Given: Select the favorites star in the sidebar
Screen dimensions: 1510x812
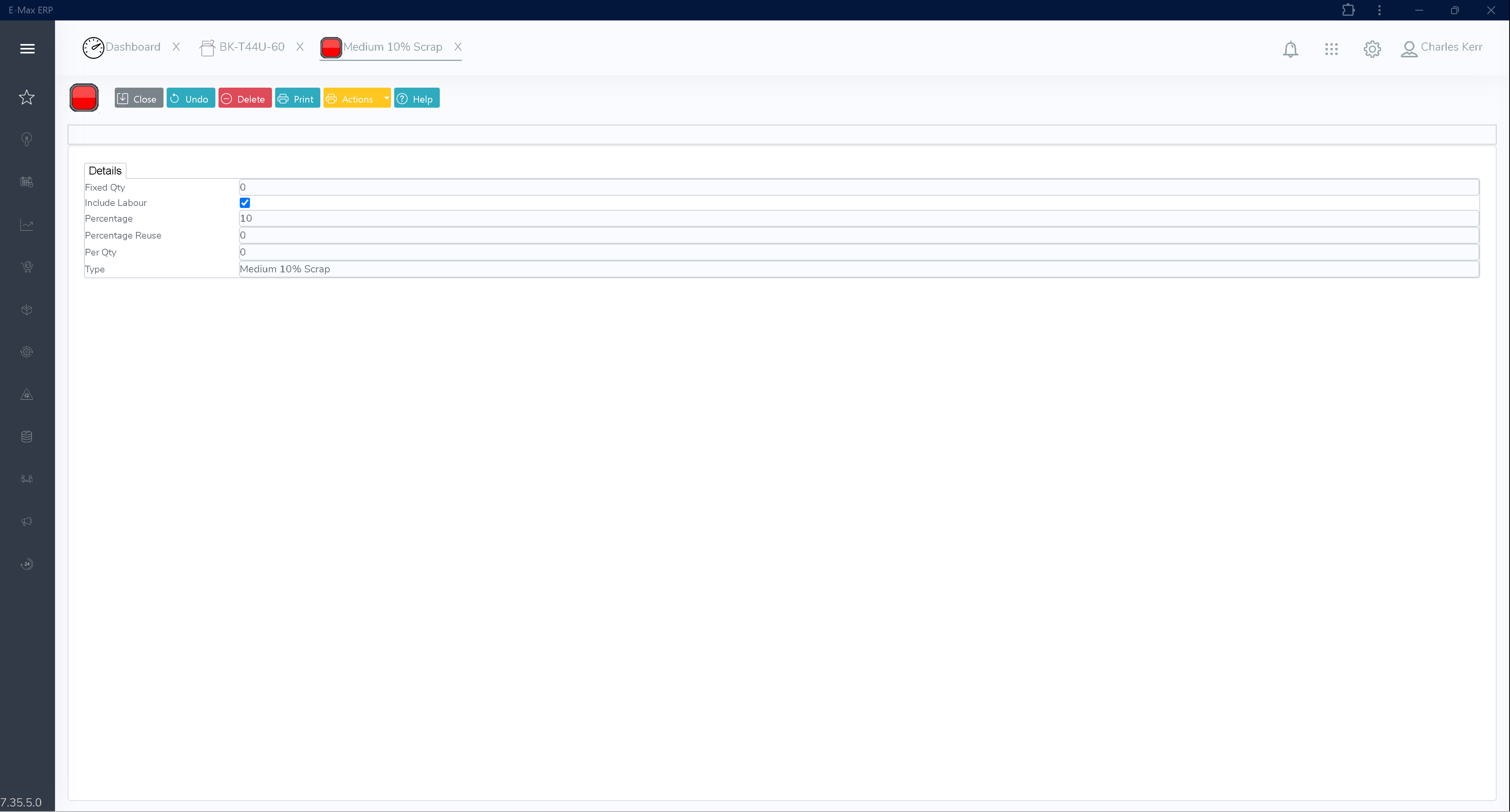Looking at the screenshot, I should pos(26,97).
